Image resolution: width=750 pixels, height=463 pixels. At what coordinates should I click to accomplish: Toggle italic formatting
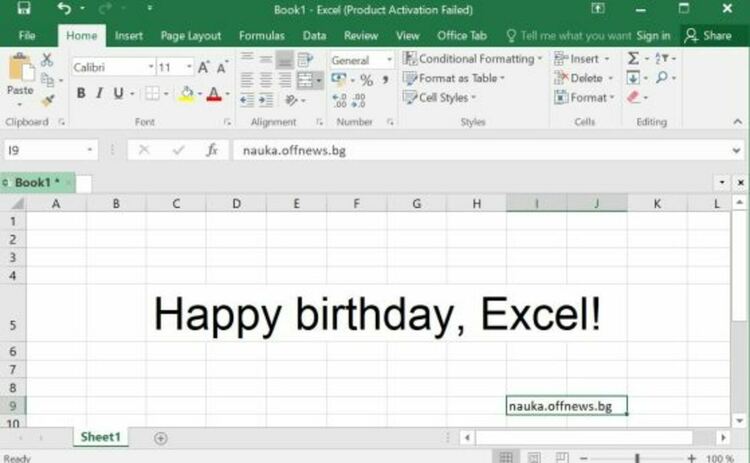(99, 93)
